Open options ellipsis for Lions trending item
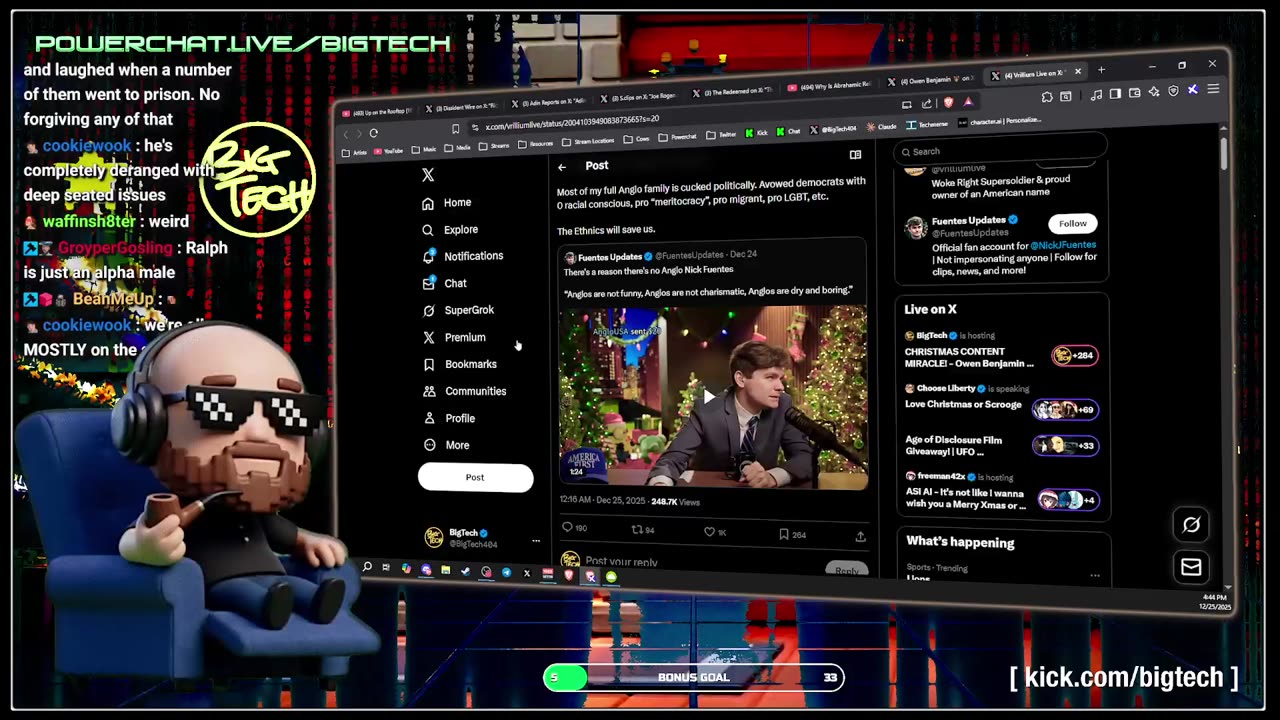This screenshot has height=720, width=1280. pyautogui.click(x=1095, y=575)
